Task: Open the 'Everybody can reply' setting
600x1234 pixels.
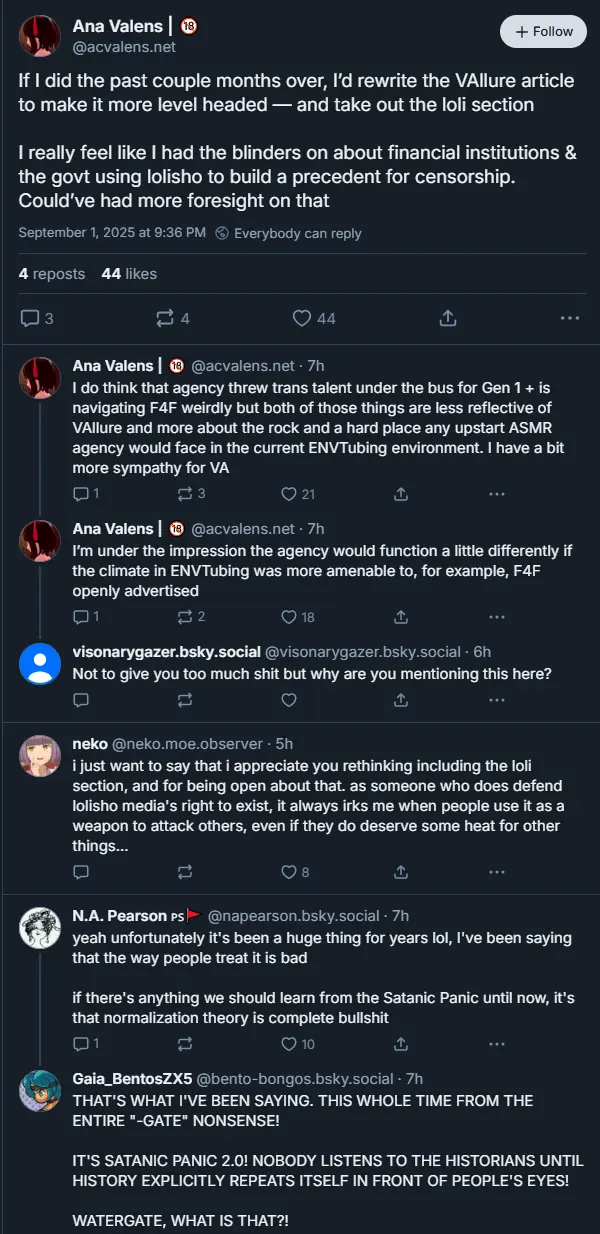Action: pos(288,233)
